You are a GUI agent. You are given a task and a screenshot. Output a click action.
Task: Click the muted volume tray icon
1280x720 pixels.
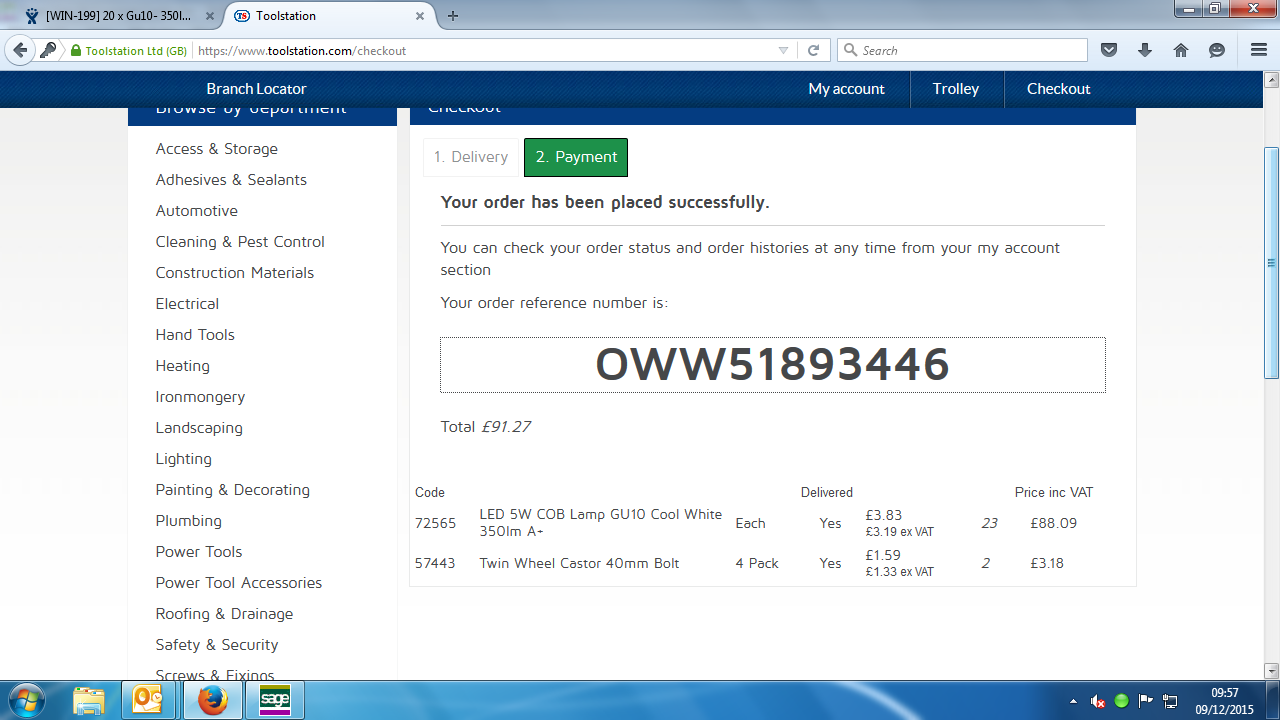coord(1098,701)
